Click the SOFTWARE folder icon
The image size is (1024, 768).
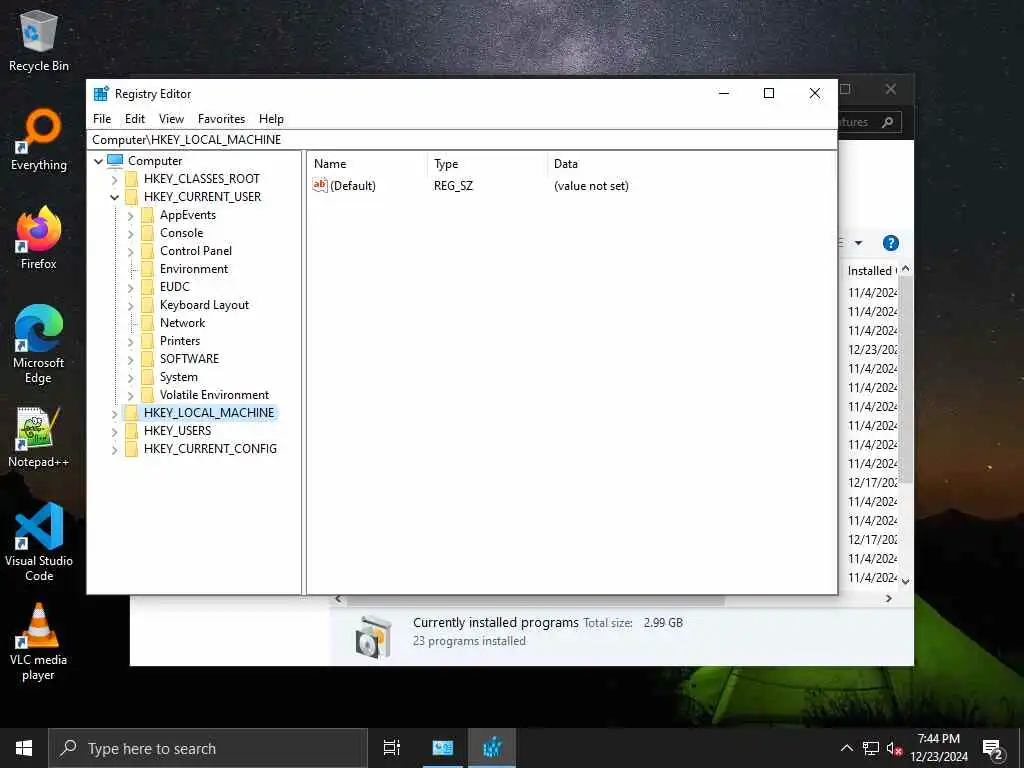click(x=148, y=359)
